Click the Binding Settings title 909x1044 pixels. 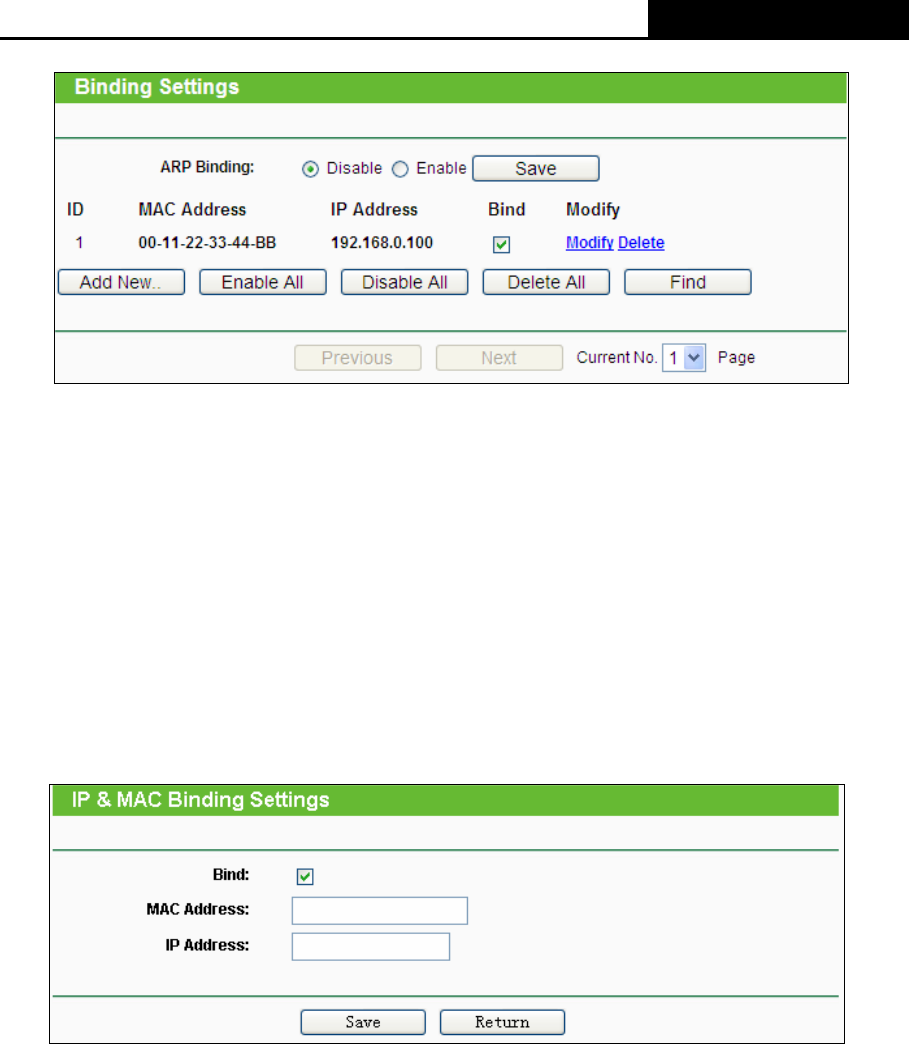pos(156,87)
